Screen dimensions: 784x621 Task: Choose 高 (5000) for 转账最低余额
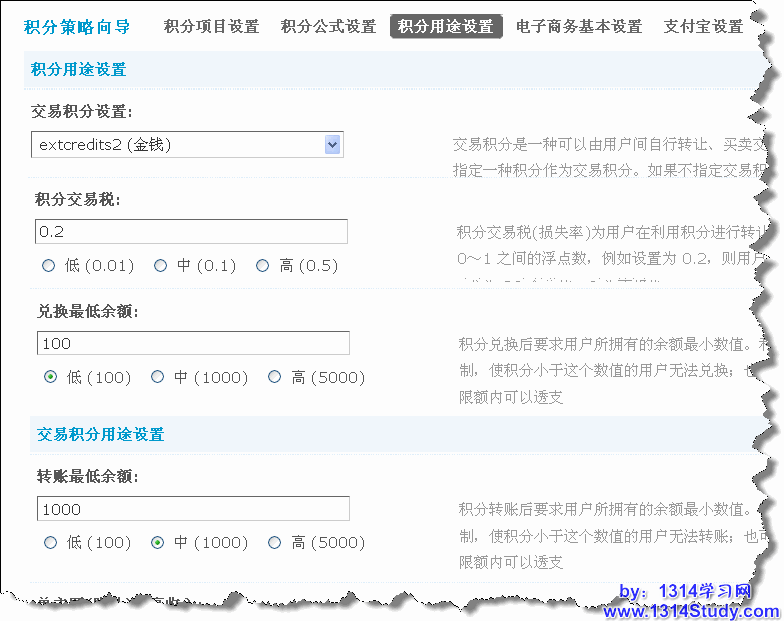click(x=275, y=543)
